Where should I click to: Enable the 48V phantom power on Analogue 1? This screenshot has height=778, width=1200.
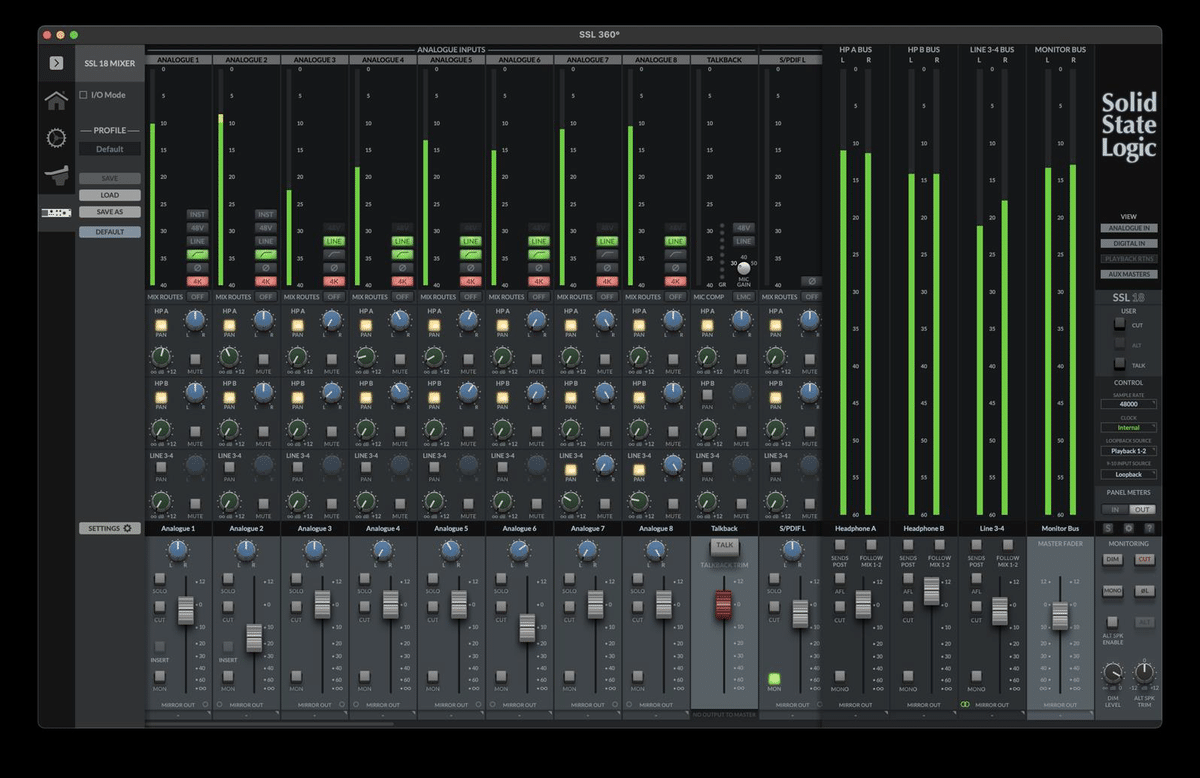pos(197,227)
